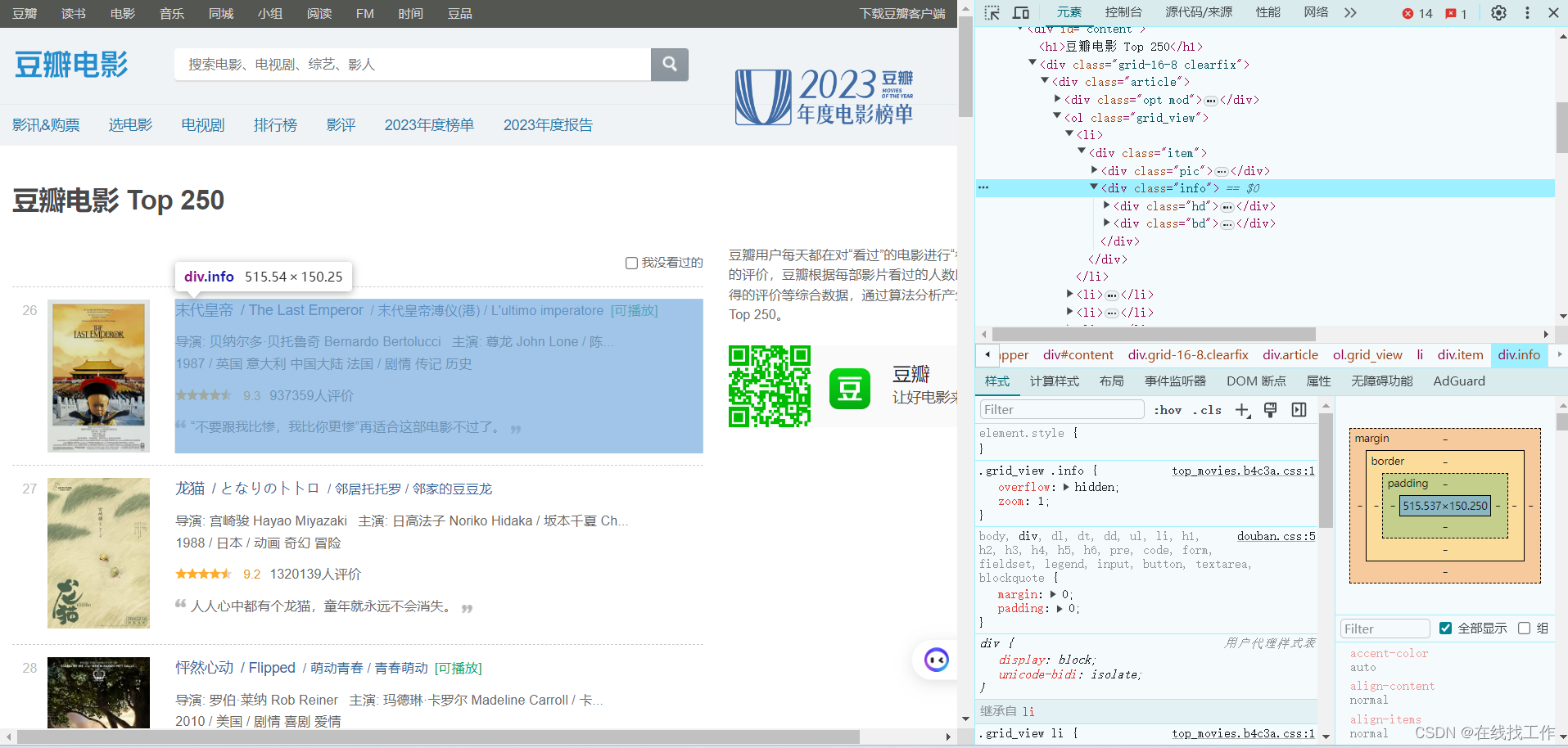Collapse the div class="info" node
1568x748 pixels.
[1093, 187]
